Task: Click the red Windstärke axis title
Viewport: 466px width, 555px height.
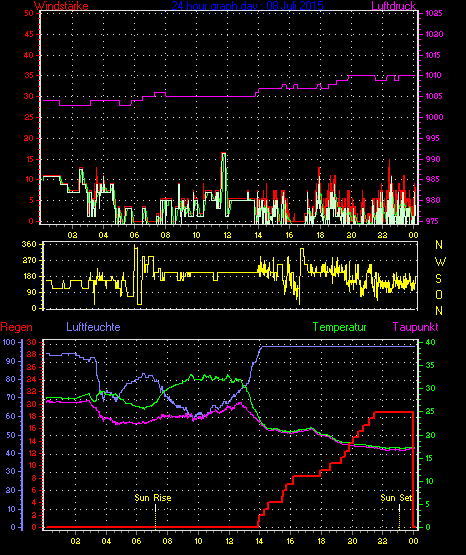Action: coord(61,6)
